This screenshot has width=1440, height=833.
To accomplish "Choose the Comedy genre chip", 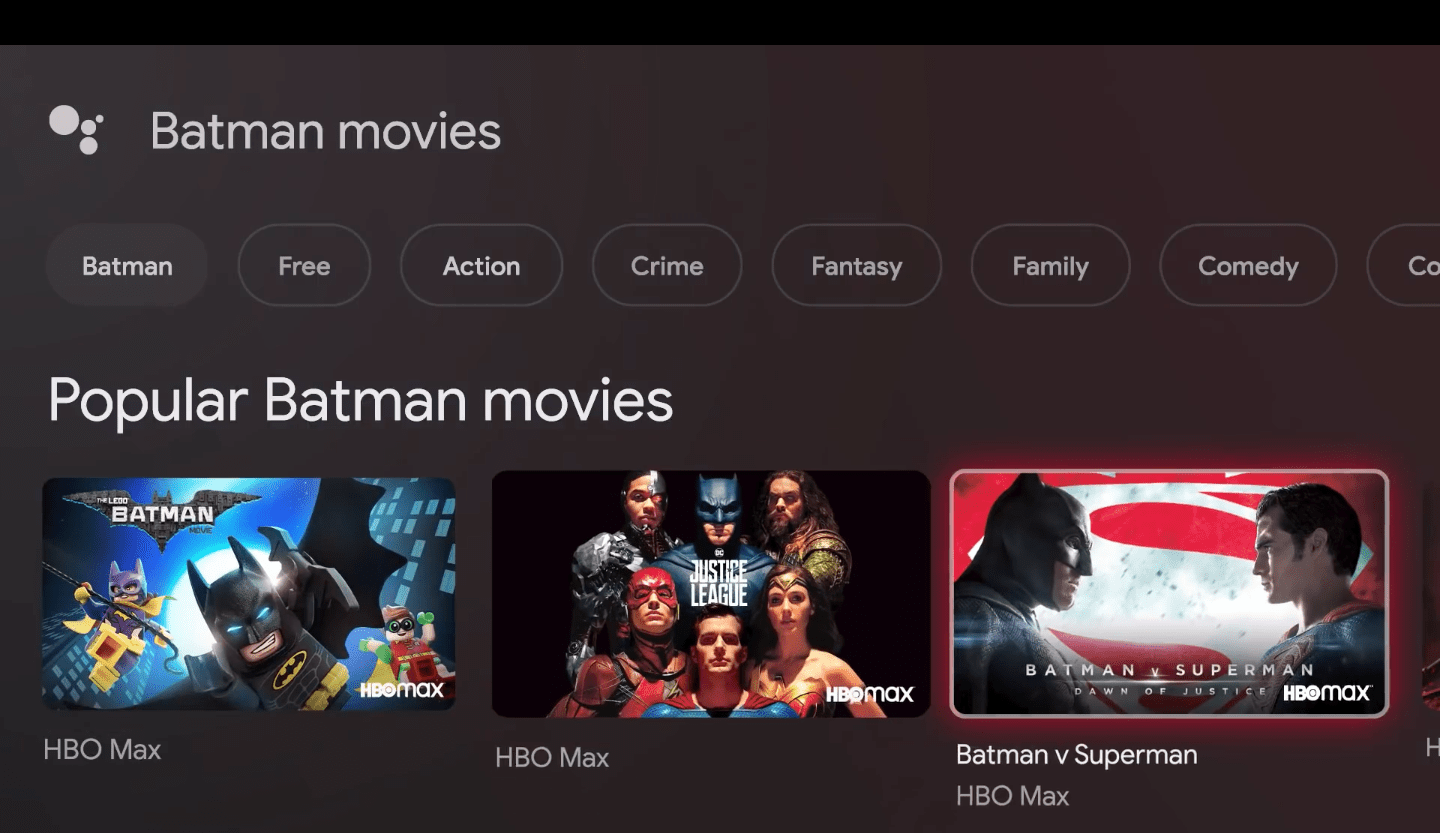I will (x=1248, y=266).
